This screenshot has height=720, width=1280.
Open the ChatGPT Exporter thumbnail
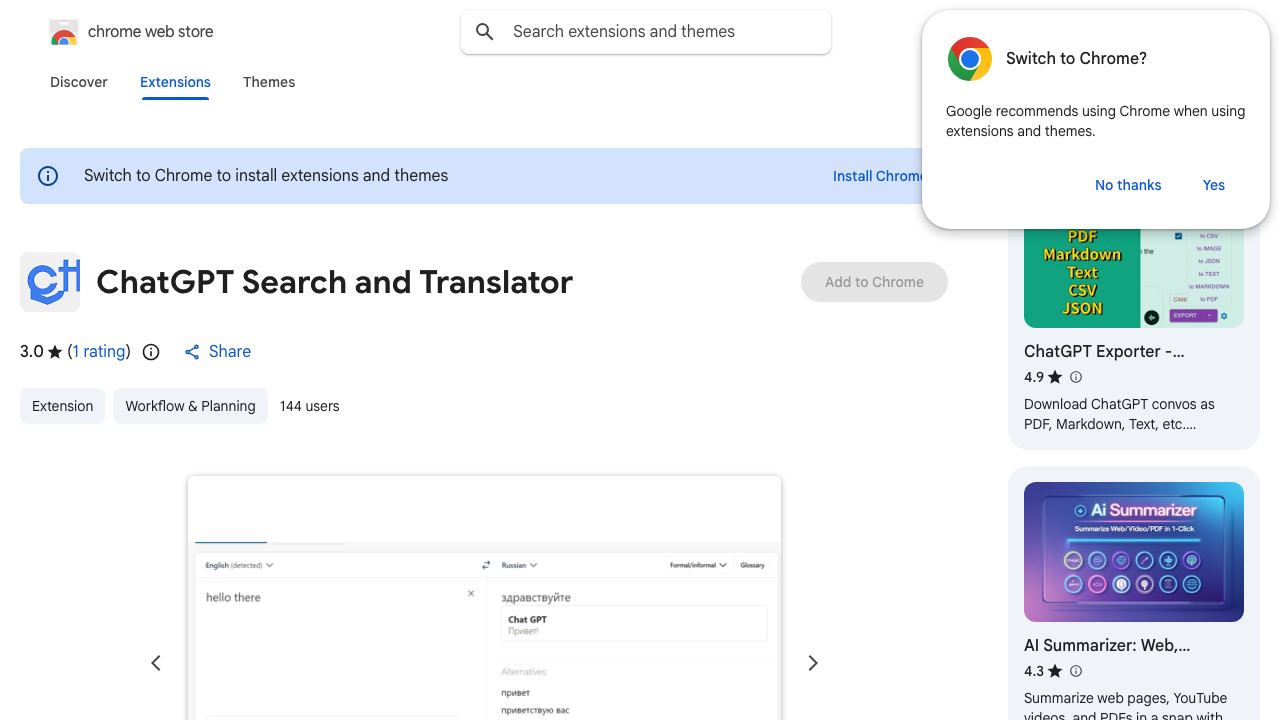point(1134,277)
